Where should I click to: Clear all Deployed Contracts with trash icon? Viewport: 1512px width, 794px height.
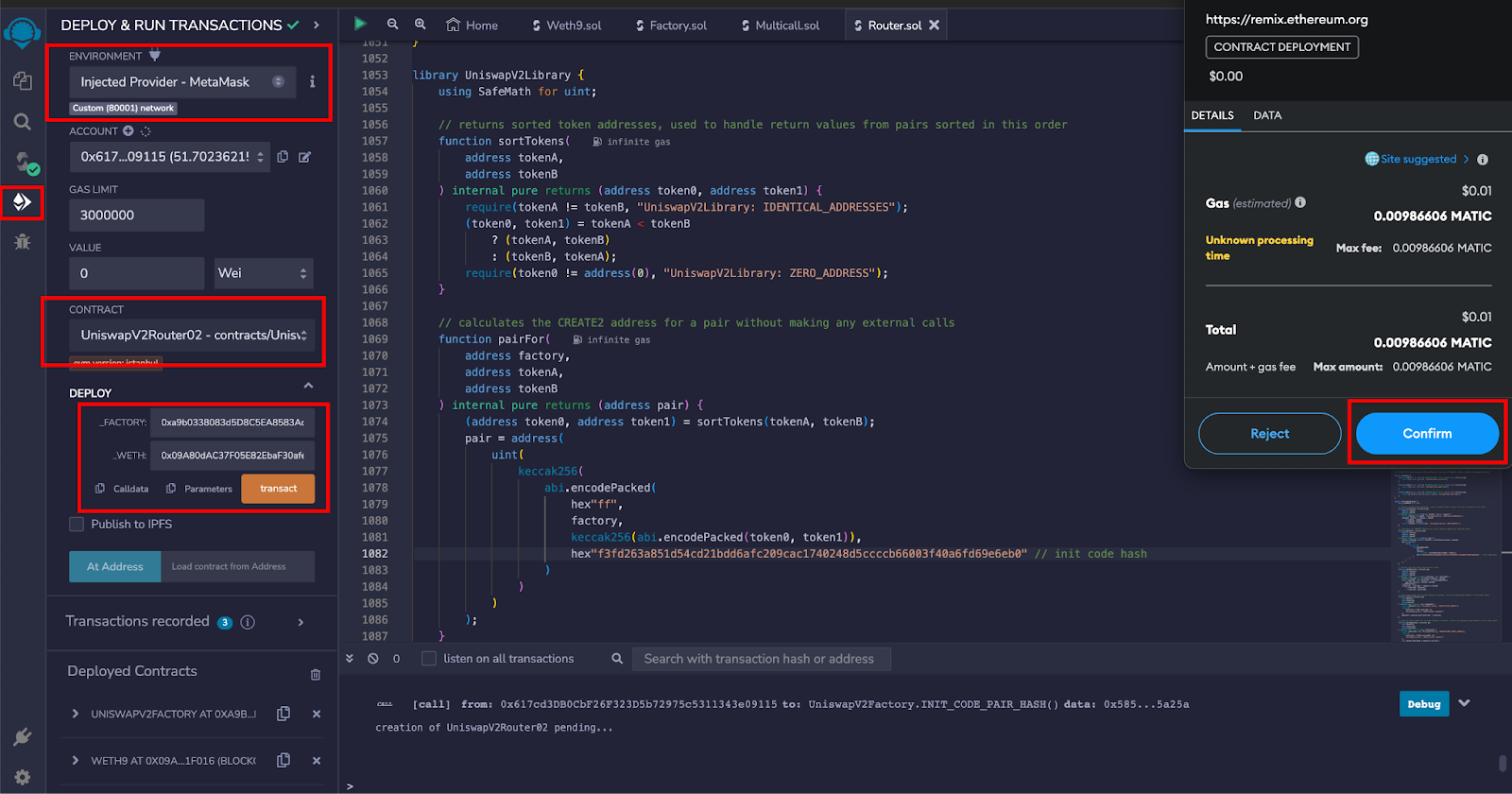pyautogui.click(x=316, y=675)
